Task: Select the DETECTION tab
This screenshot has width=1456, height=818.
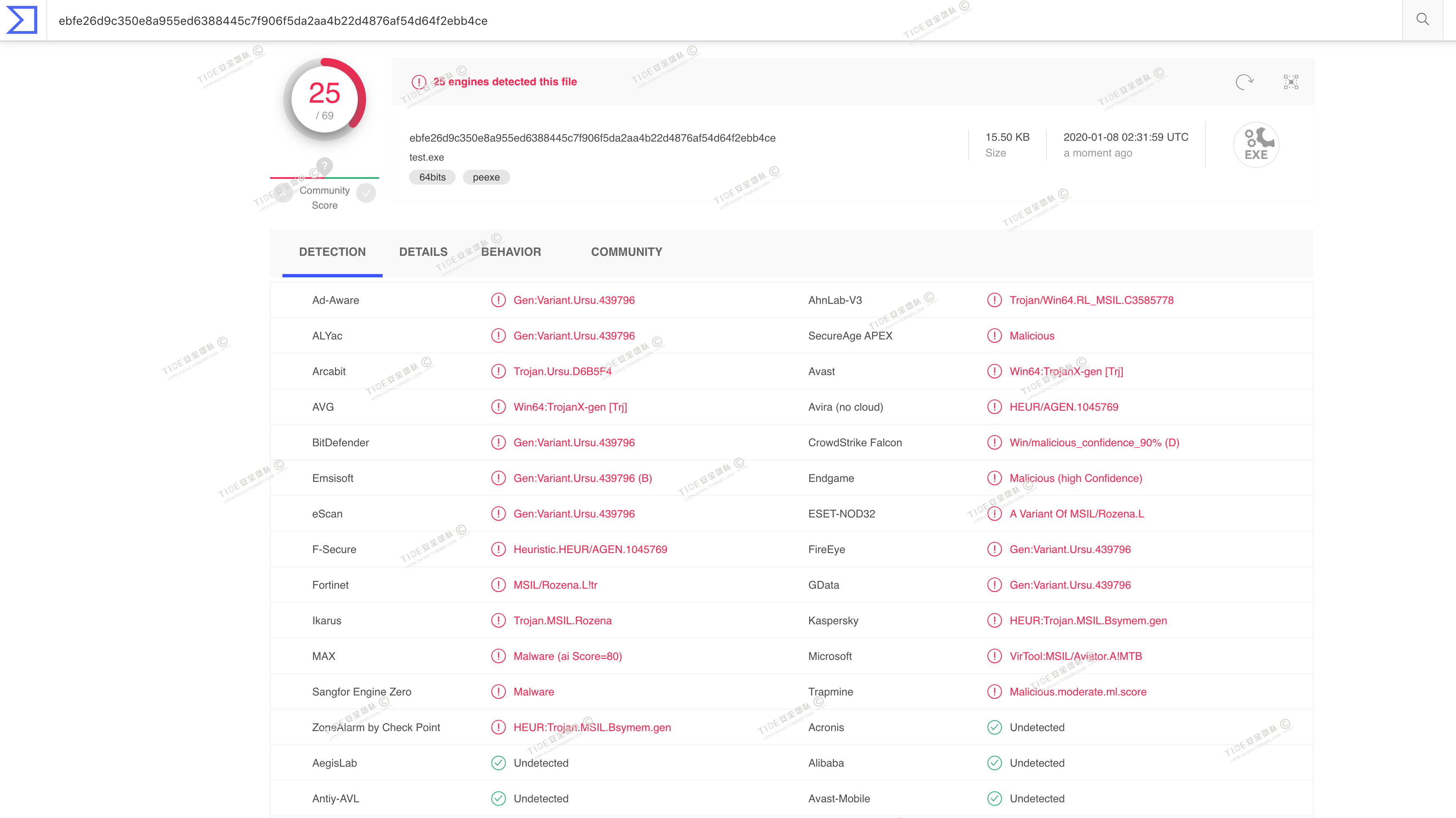Action: coord(332,252)
